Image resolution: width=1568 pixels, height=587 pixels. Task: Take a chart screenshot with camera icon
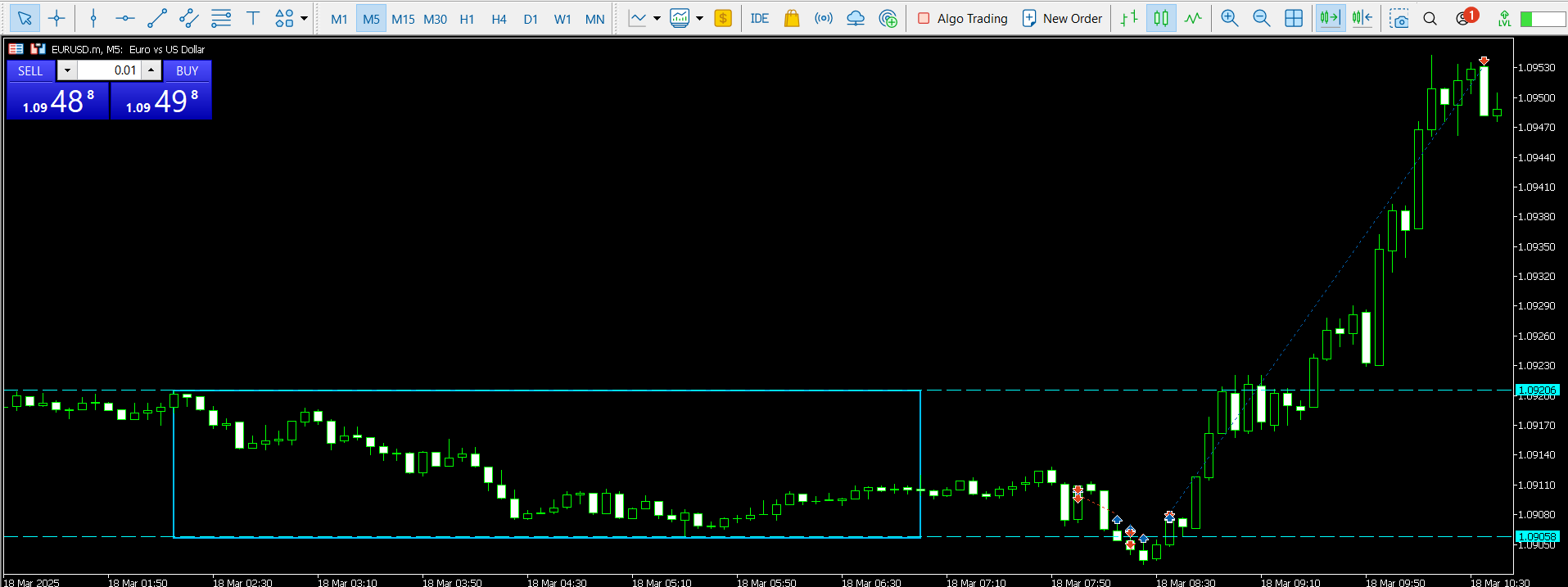pos(1399,18)
